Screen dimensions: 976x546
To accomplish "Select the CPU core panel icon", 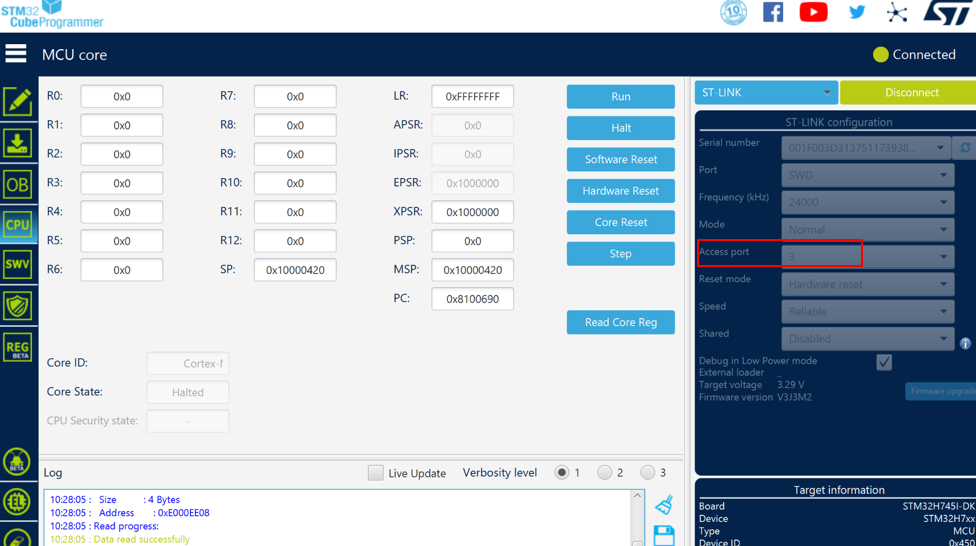I will pos(17,225).
